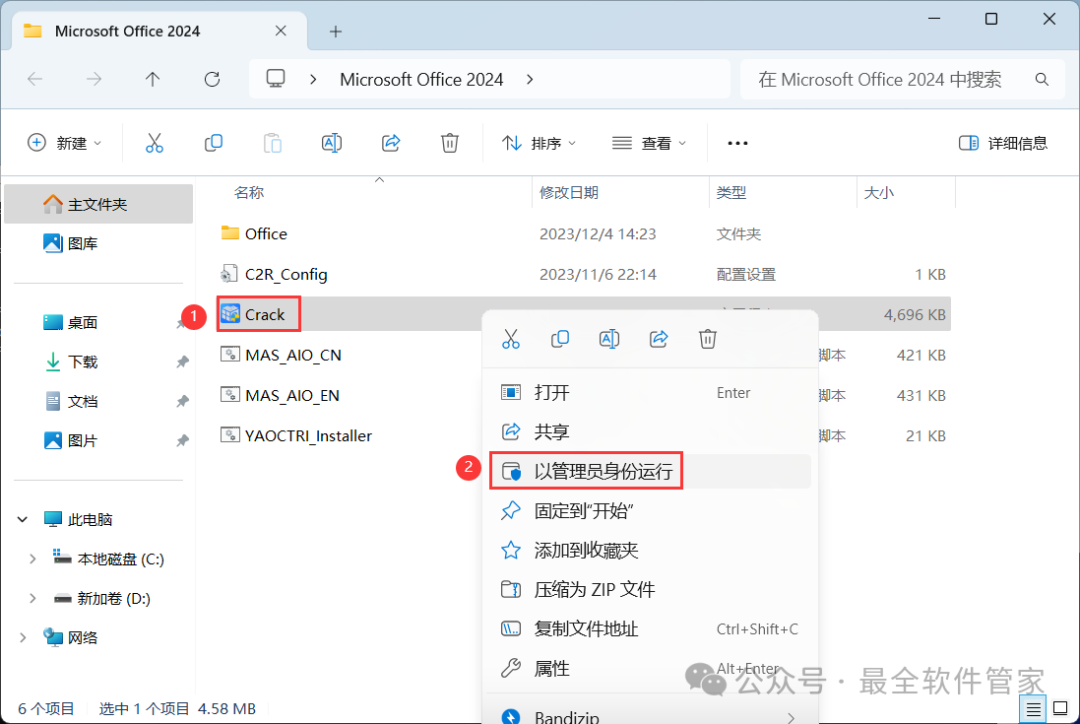Close the Microsoft Office 2024 tab
This screenshot has width=1080, height=724.
click(281, 31)
